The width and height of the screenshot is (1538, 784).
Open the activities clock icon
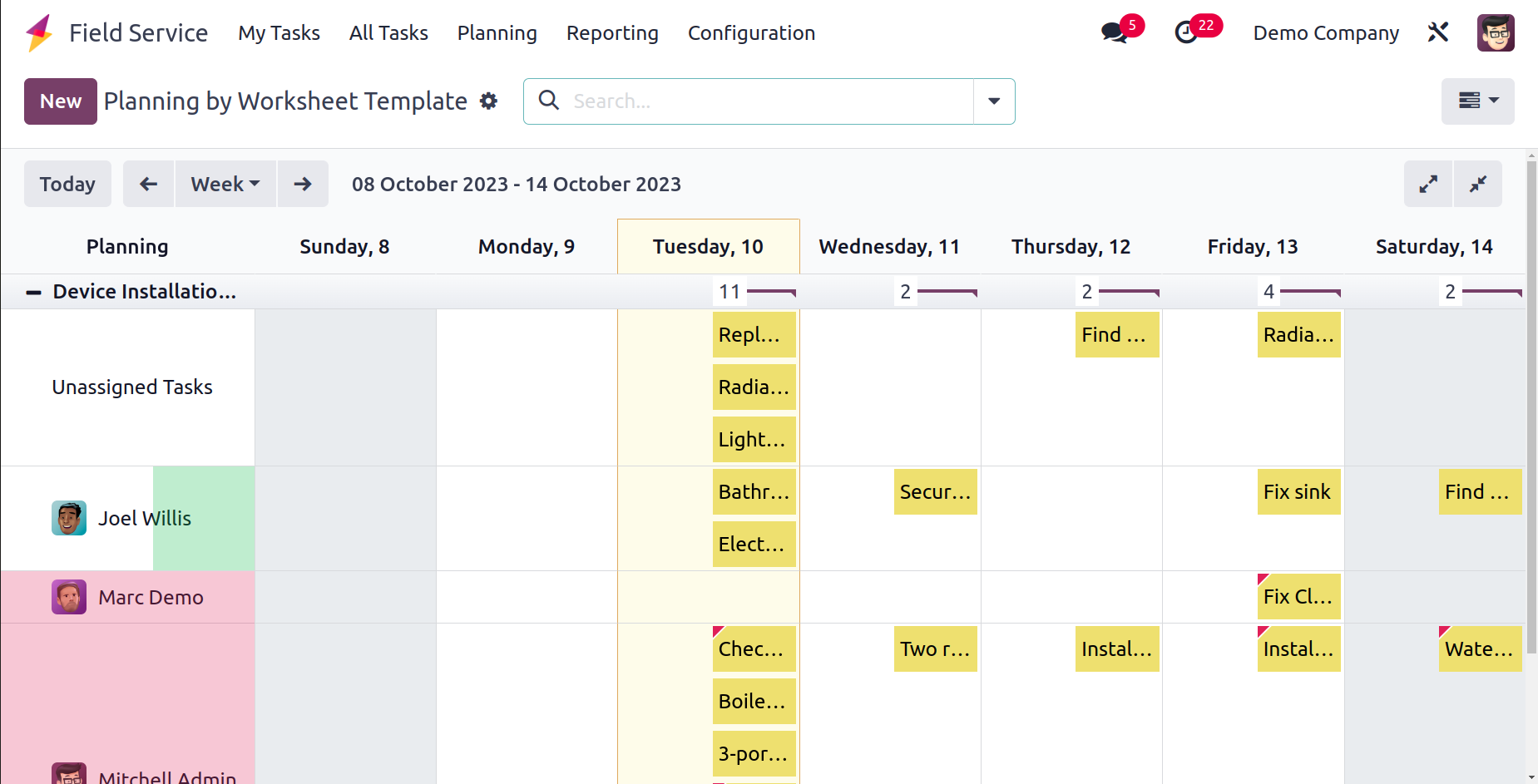point(1186,33)
